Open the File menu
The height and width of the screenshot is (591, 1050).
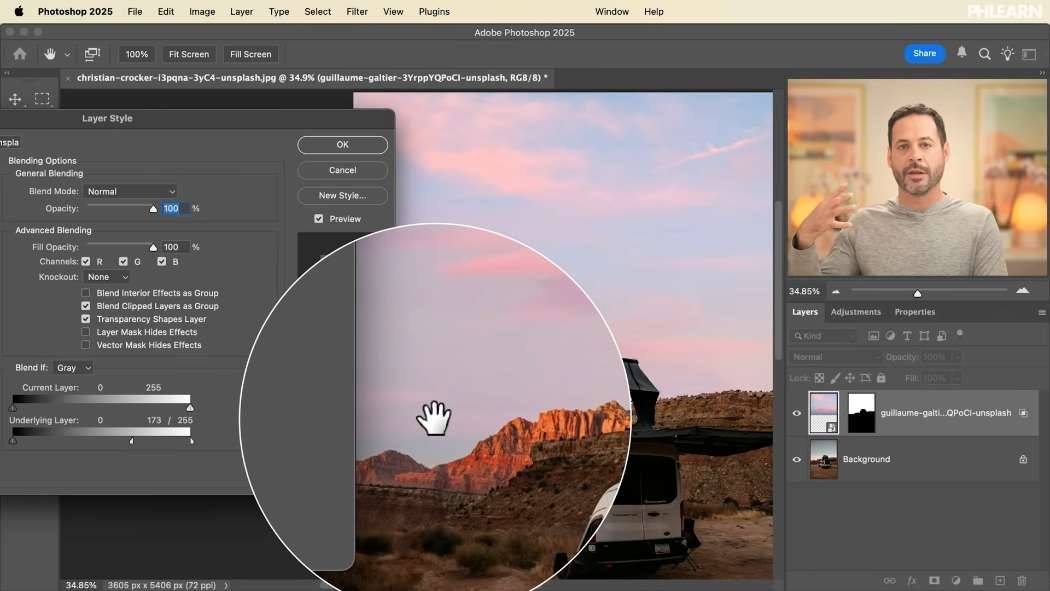(x=135, y=11)
